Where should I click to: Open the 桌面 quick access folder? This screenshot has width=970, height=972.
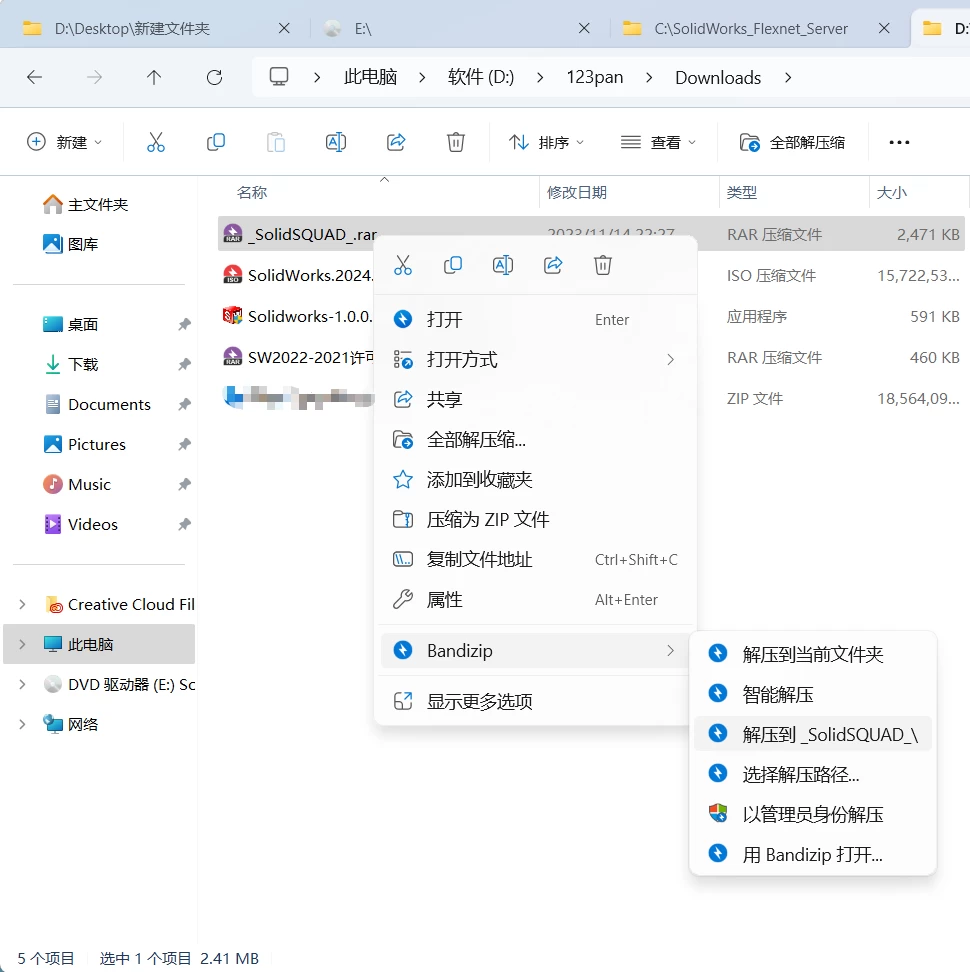71,324
